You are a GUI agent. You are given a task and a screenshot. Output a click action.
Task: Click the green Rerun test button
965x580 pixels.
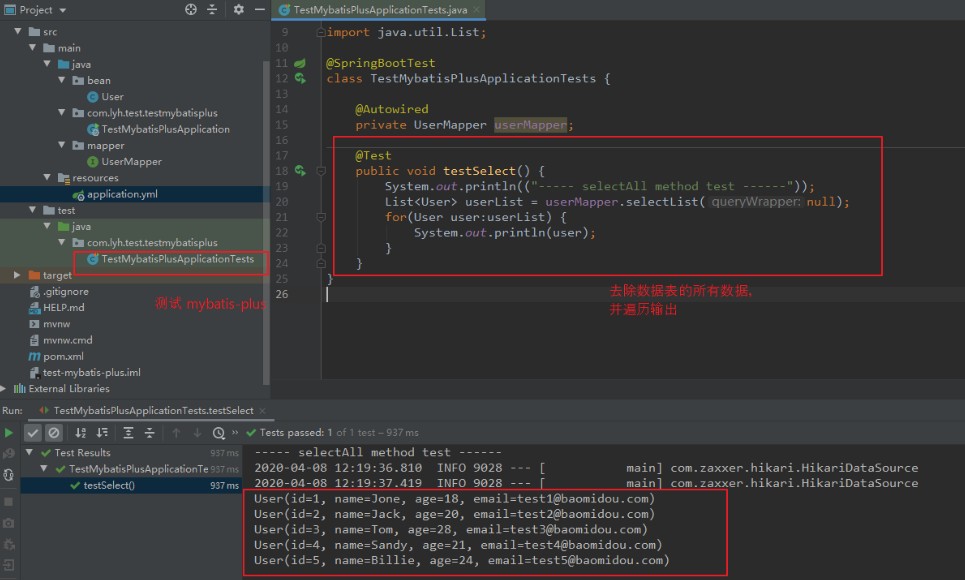coord(9,433)
